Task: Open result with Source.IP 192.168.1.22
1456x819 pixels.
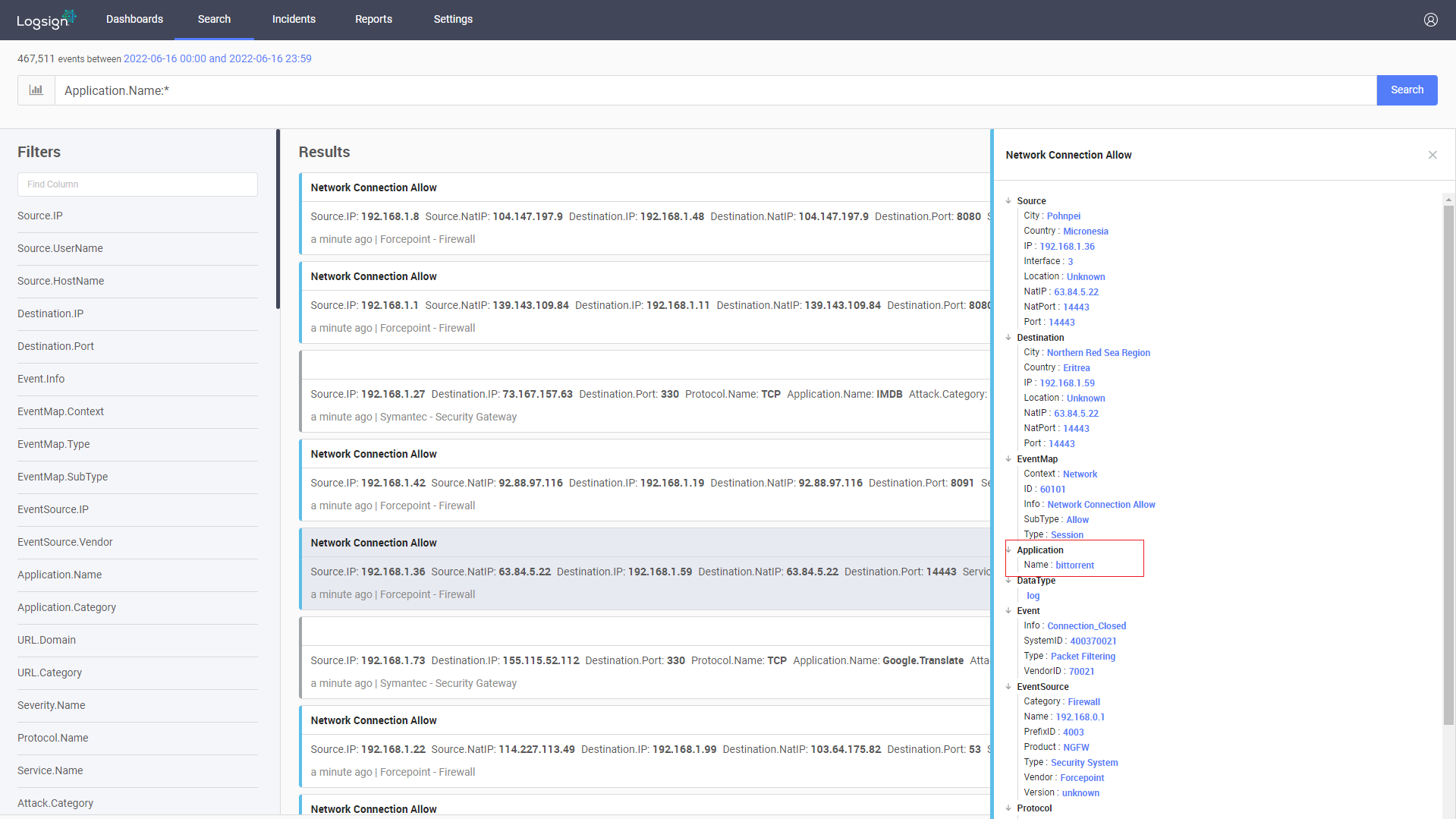Action: (645, 747)
